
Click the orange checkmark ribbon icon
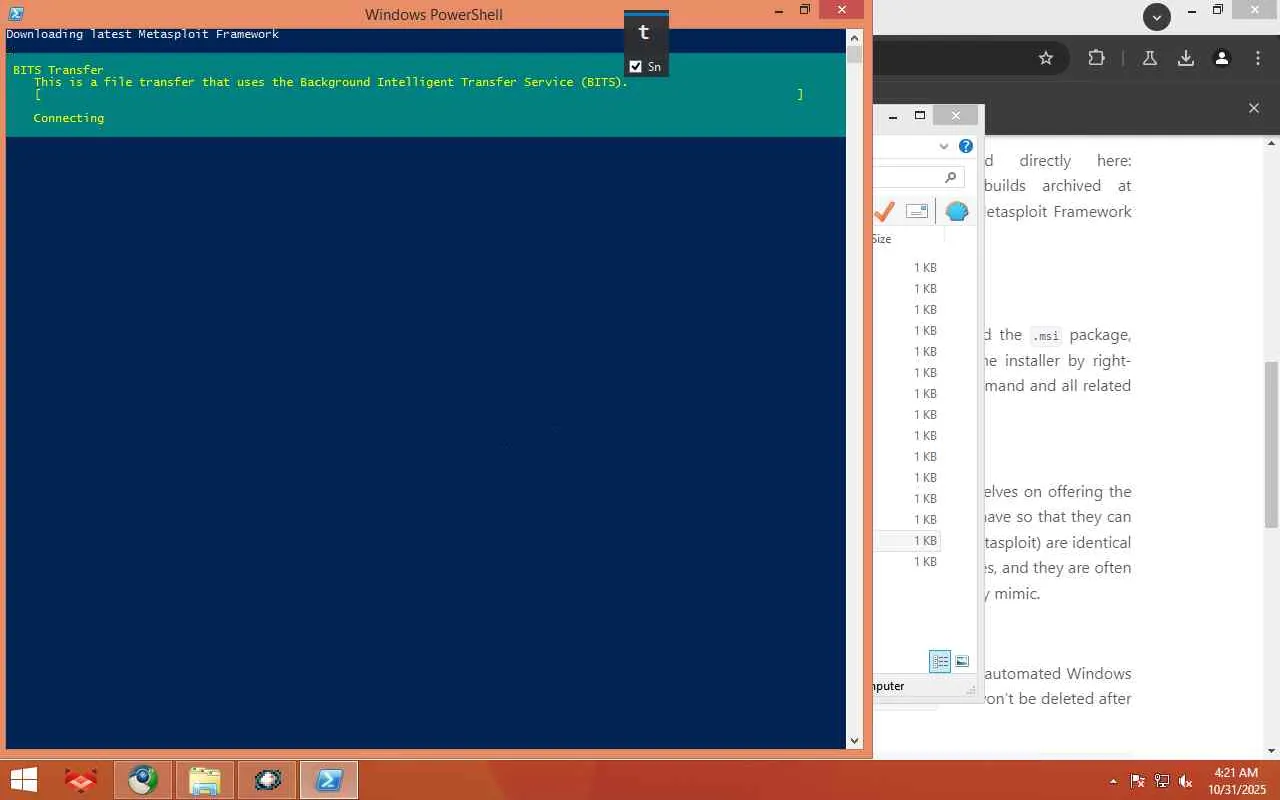(x=884, y=211)
